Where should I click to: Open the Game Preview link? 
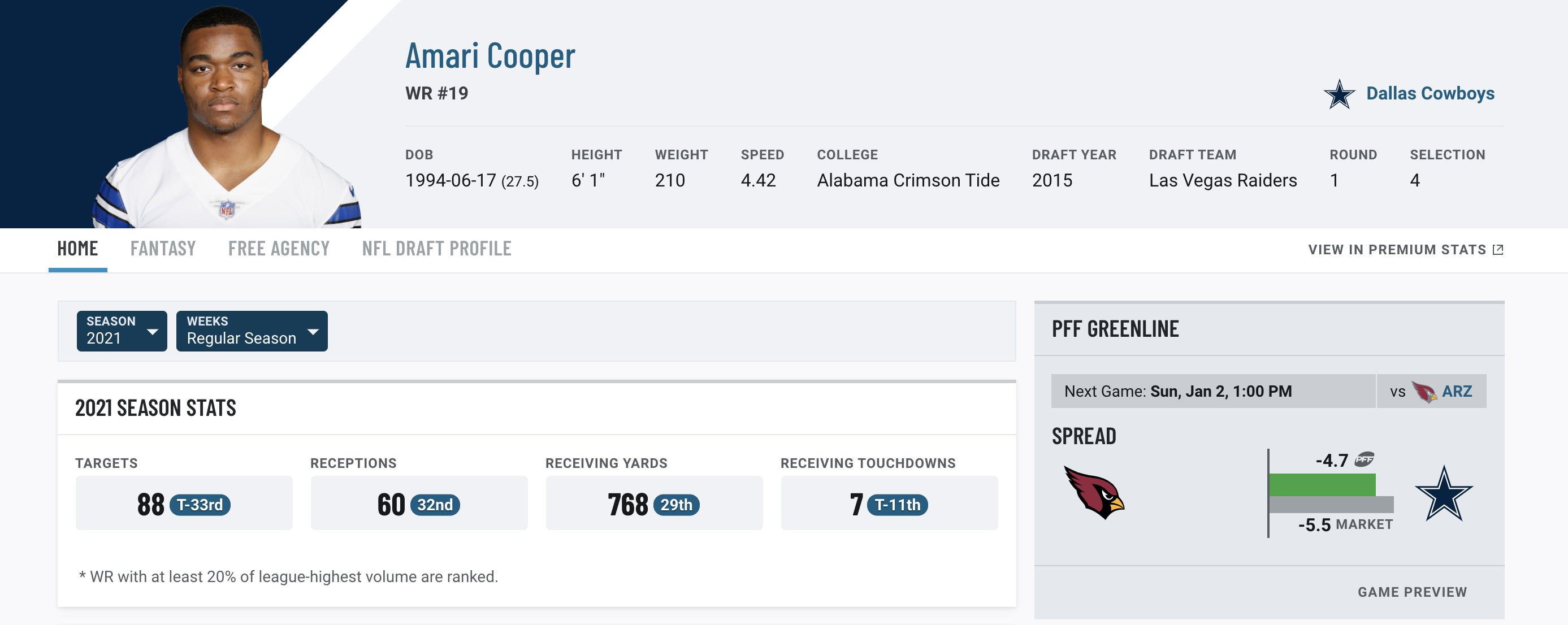pos(1411,592)
